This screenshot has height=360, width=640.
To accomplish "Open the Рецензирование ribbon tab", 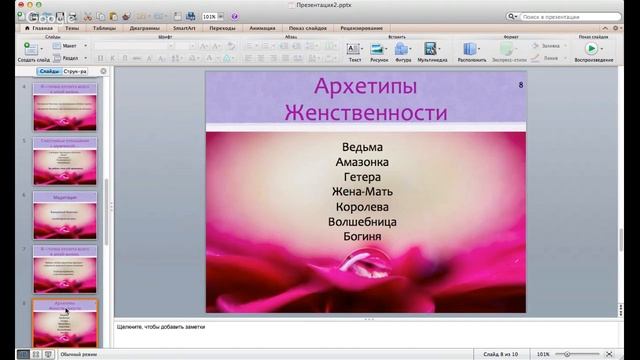I will click(362, 28).
